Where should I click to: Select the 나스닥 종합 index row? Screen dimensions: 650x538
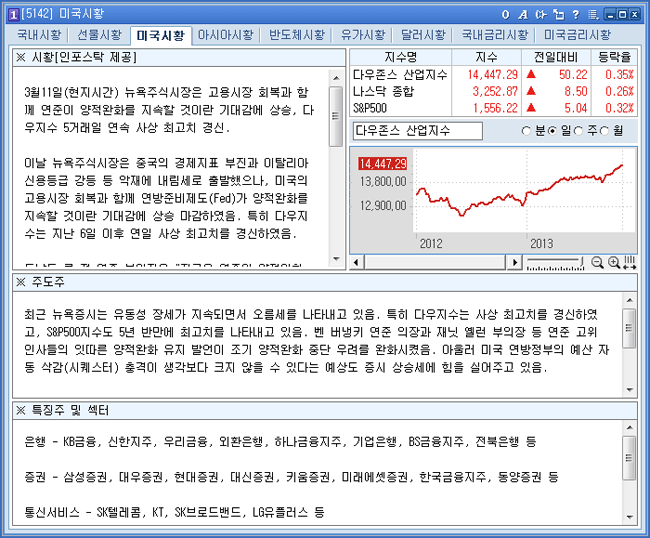[x=400, y=91]
